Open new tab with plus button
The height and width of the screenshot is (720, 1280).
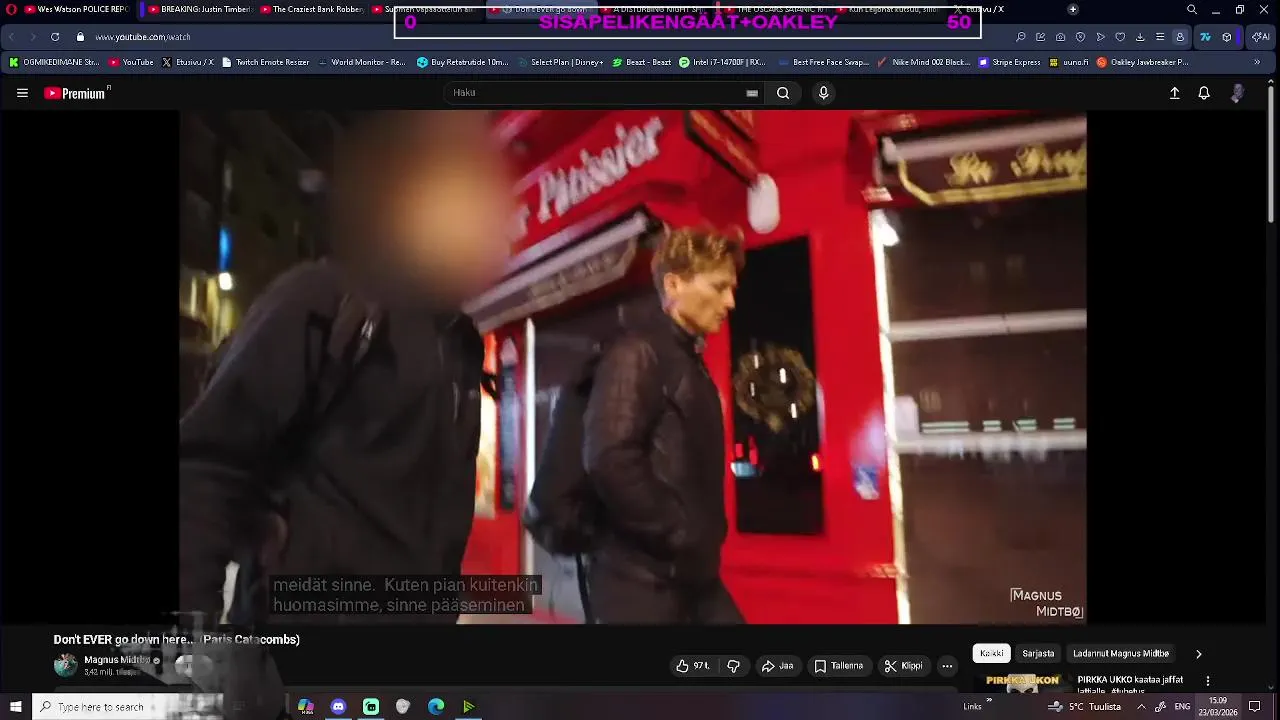click(x=1073, y=9)
